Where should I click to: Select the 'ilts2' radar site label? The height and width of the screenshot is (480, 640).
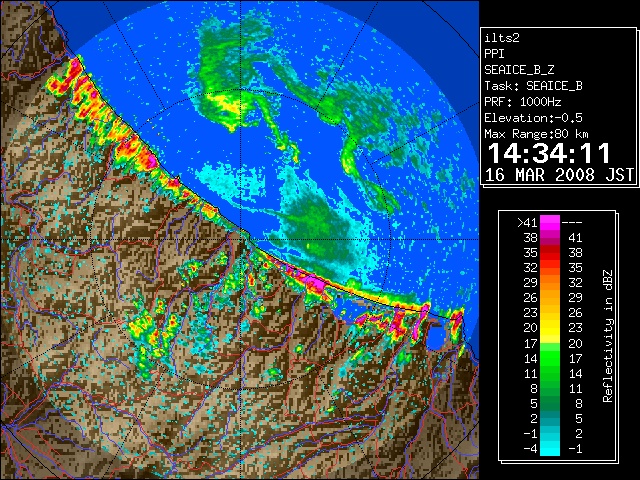pyautogui.click(x=502, y=38)
